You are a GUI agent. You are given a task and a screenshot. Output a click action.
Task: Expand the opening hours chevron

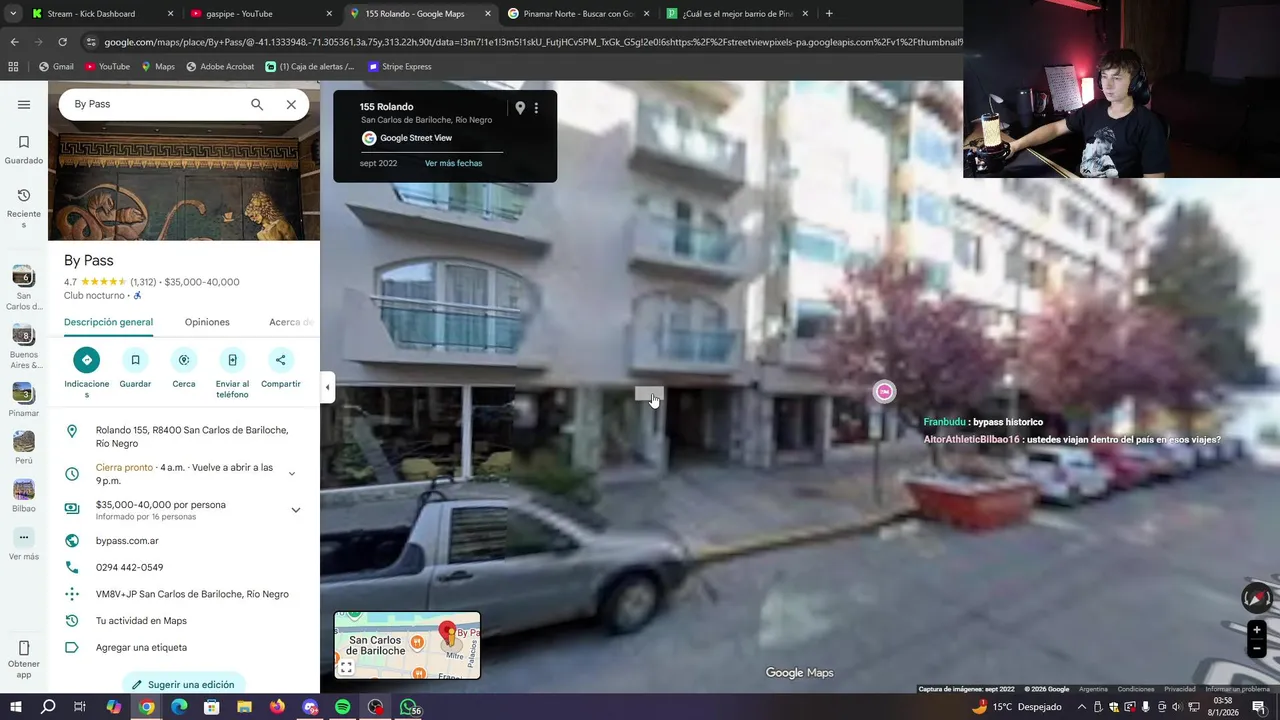(292, 474)
